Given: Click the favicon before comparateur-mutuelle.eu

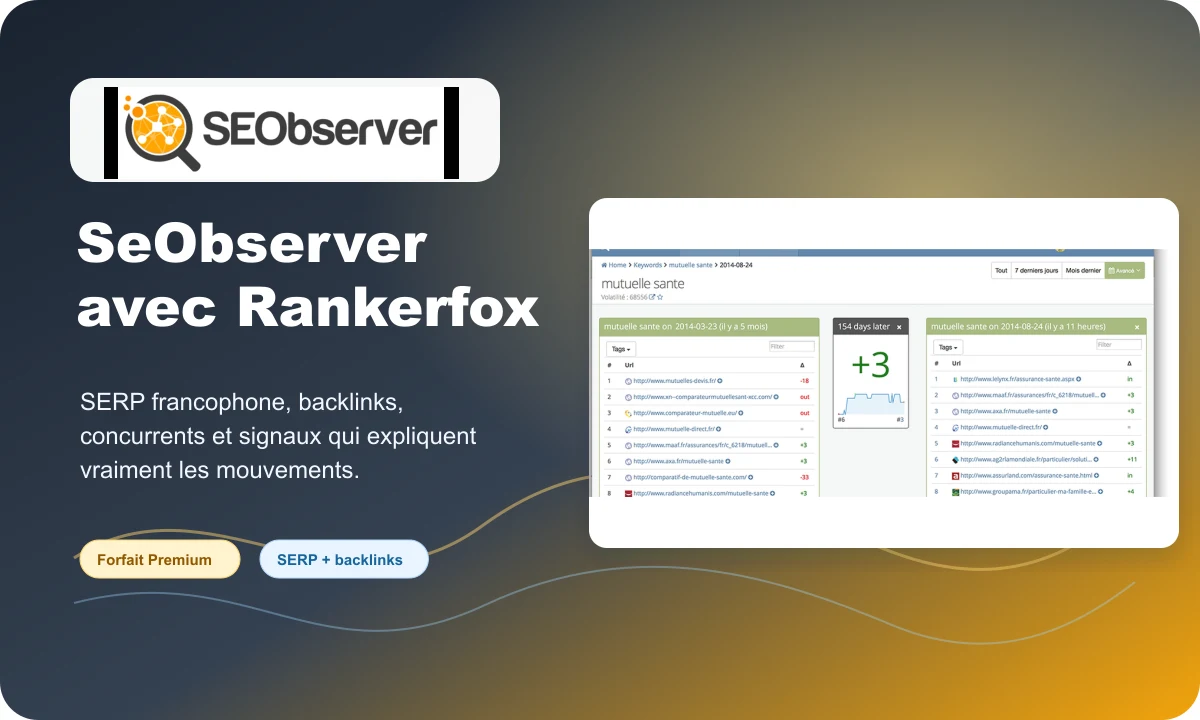Looking at the screenshot, I should [x=628, y=413].
